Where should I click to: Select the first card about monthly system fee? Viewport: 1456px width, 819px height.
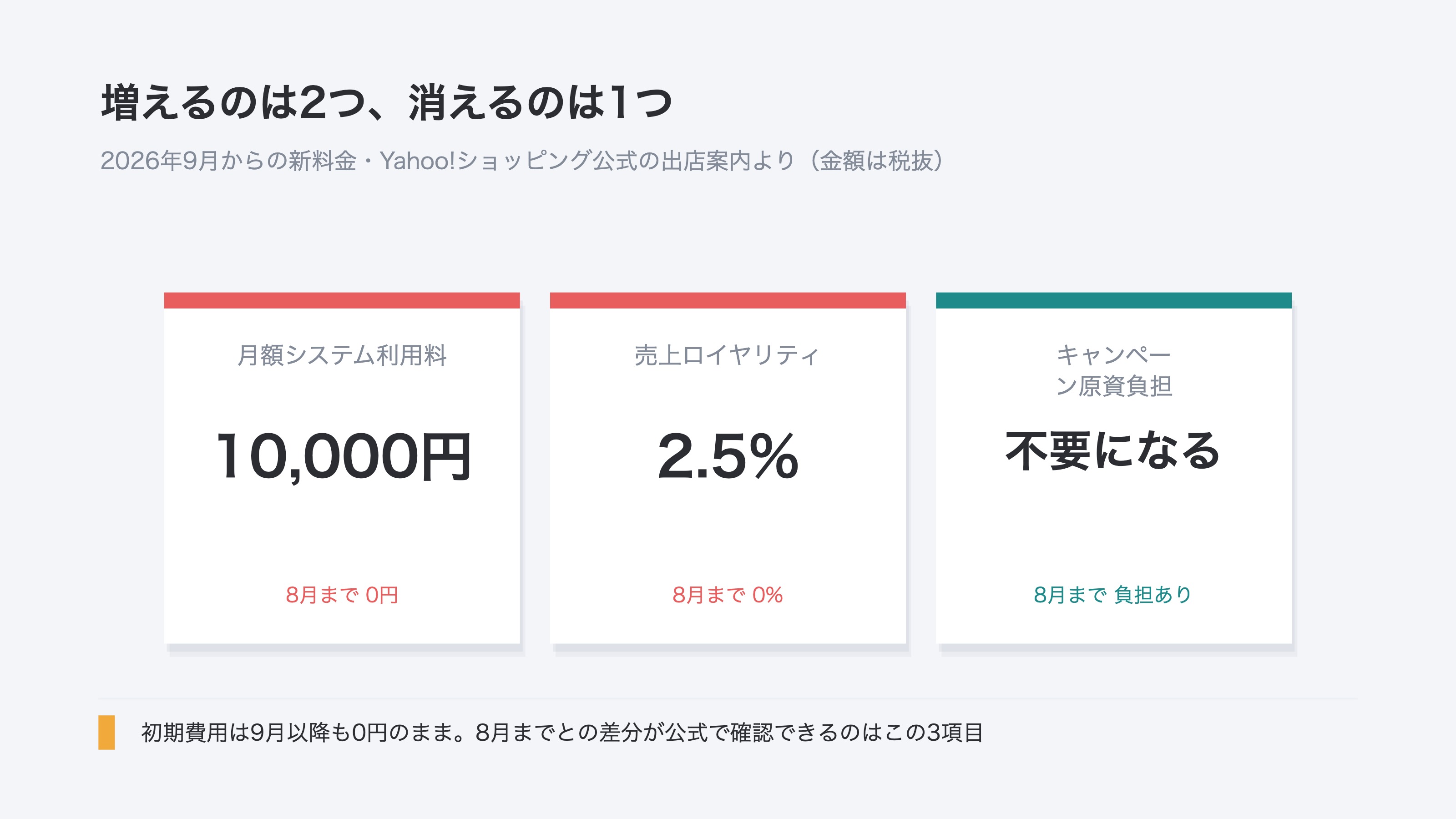pyautogui.click(x=342, y=468)
